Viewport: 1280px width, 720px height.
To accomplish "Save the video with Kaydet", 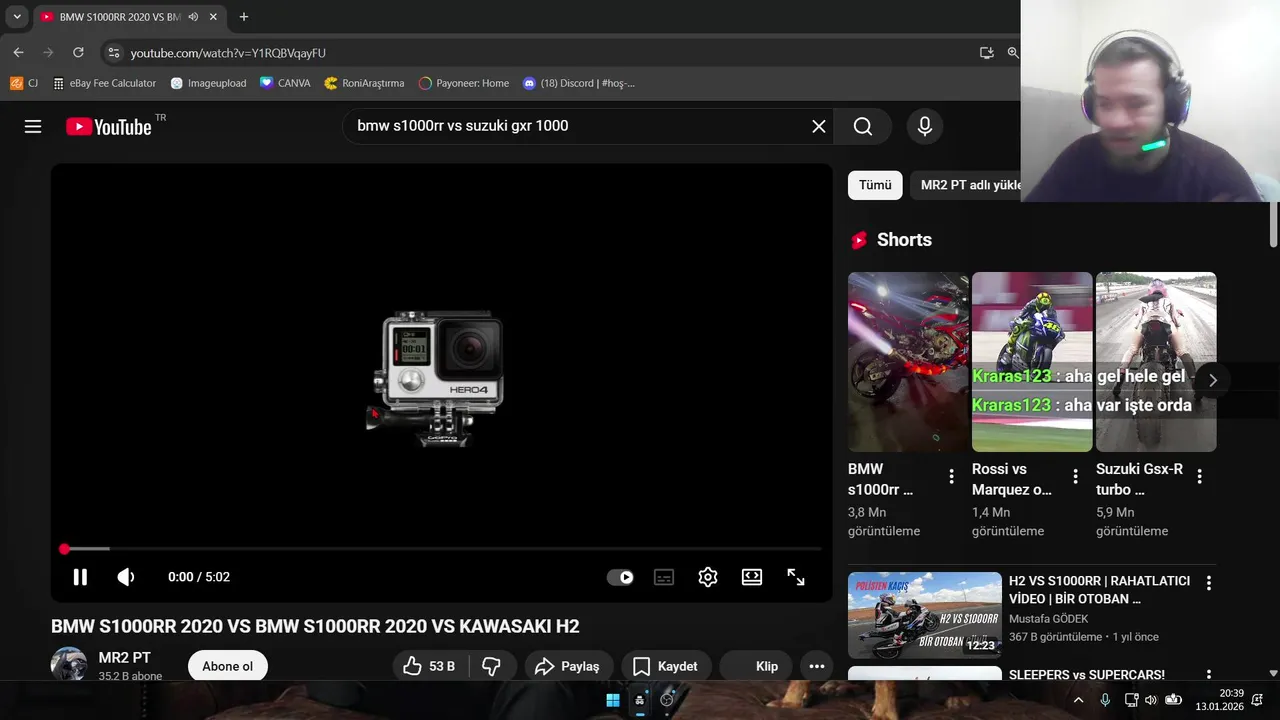I will 666,666.
